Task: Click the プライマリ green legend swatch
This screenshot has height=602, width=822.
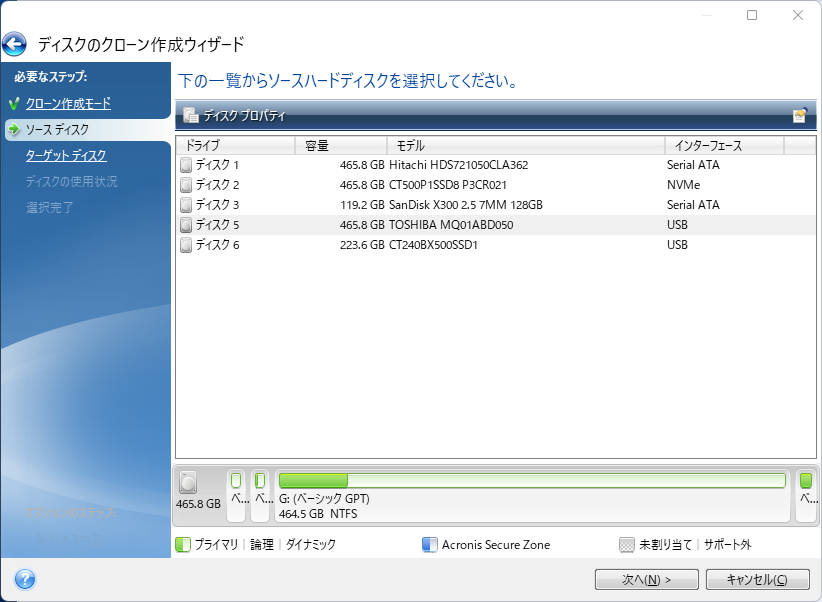Action: tap(183, 545)
